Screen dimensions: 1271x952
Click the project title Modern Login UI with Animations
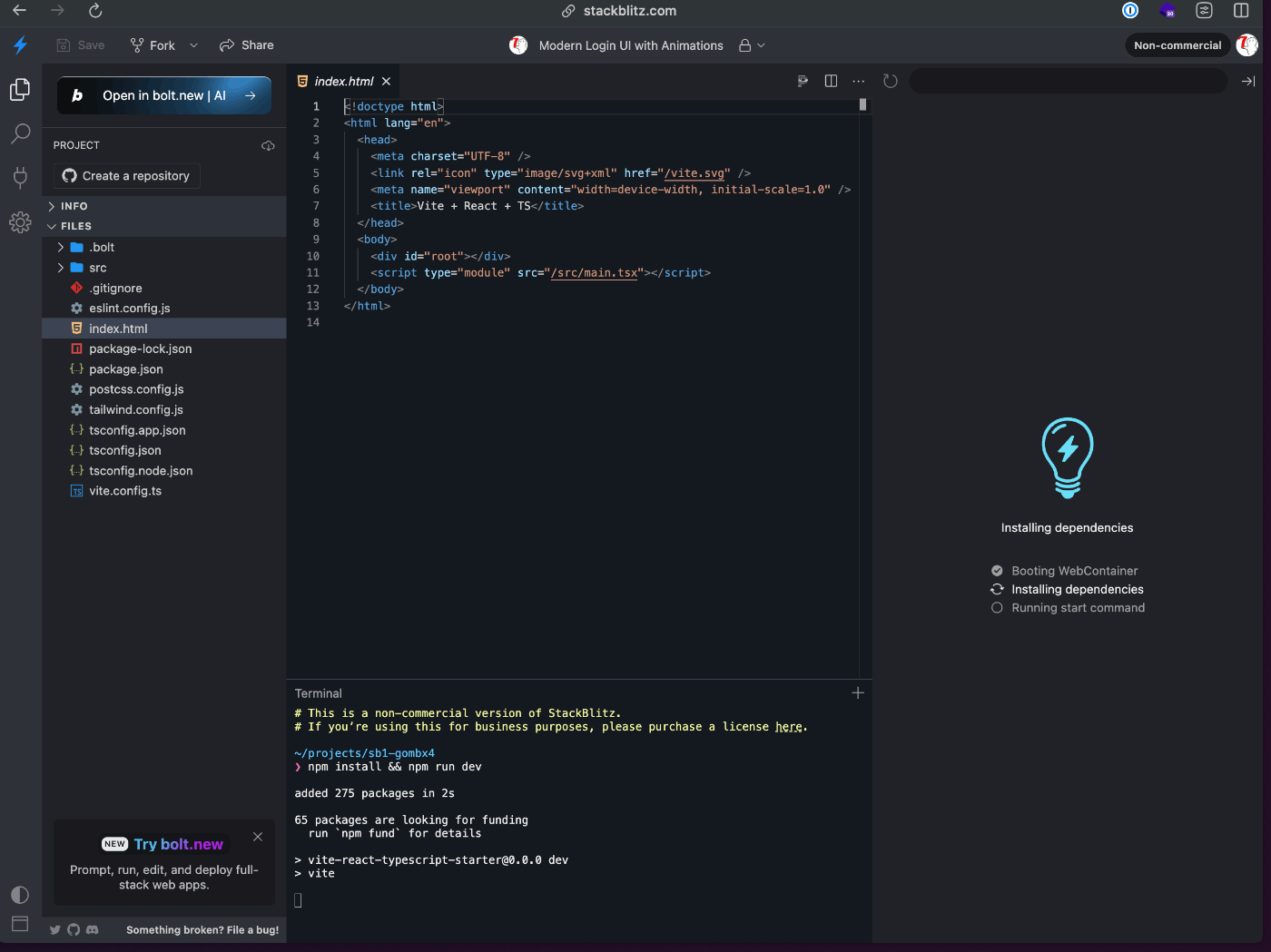[631, 45]
